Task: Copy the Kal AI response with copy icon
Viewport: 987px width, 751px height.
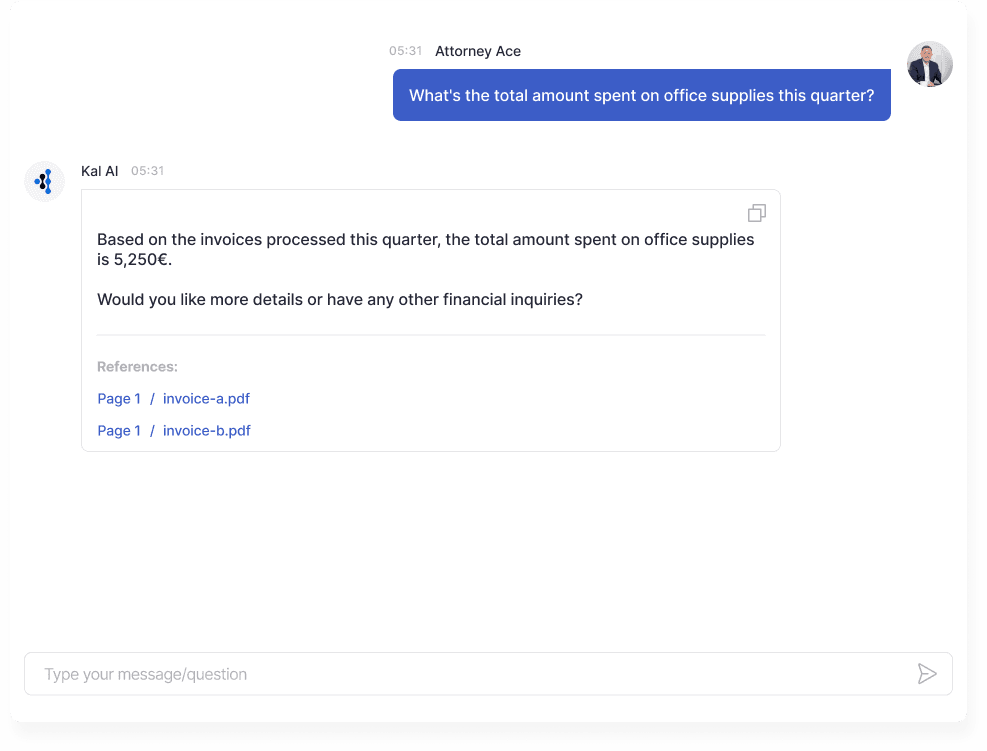Action: coord(757,213)
